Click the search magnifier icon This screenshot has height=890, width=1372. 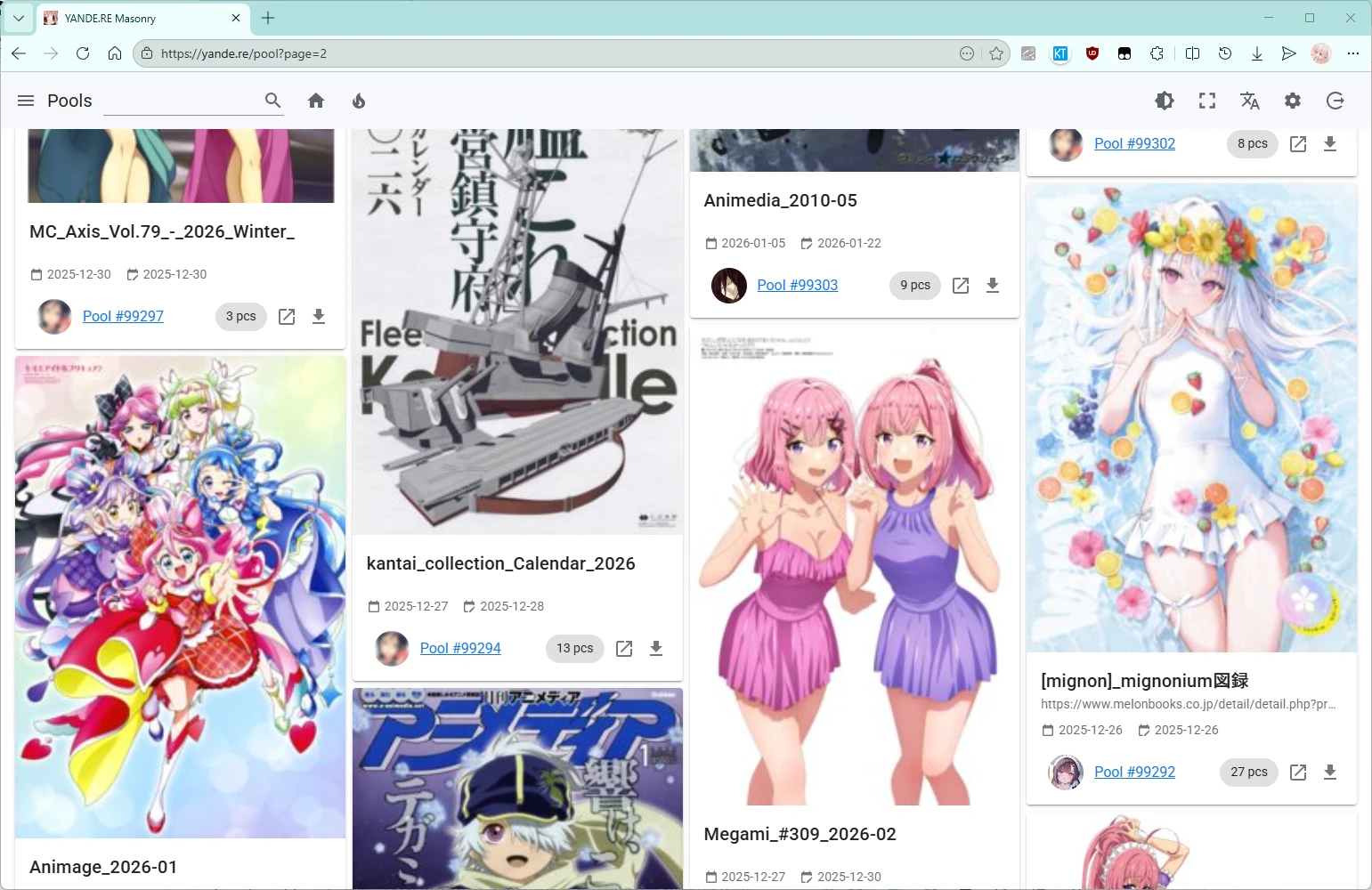coord(273,101)
